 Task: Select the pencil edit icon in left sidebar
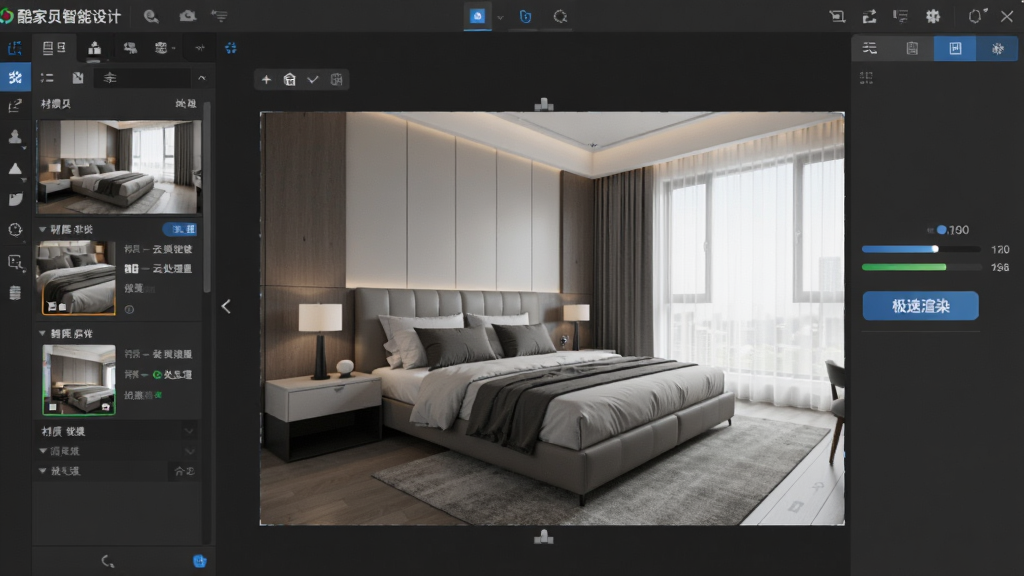click(x=14, y=106)
